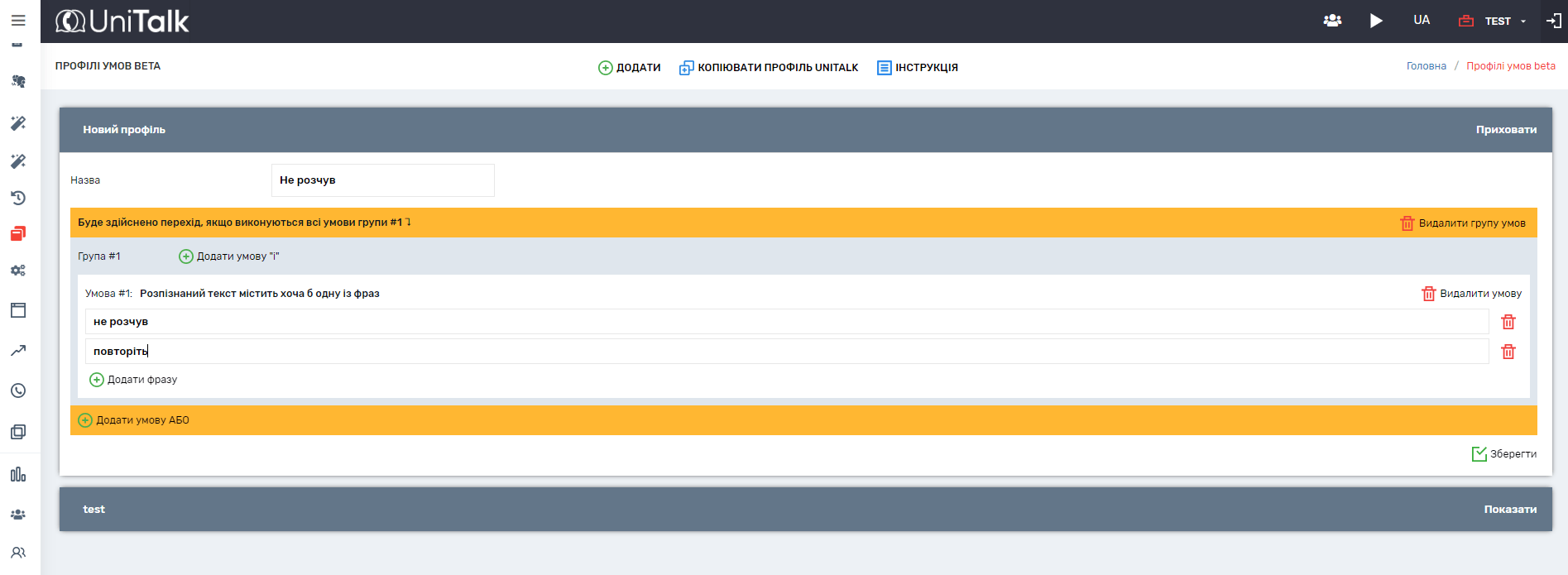Switch the interface language via UA
Screen dimensions: 1568x575
[1422, 20]
